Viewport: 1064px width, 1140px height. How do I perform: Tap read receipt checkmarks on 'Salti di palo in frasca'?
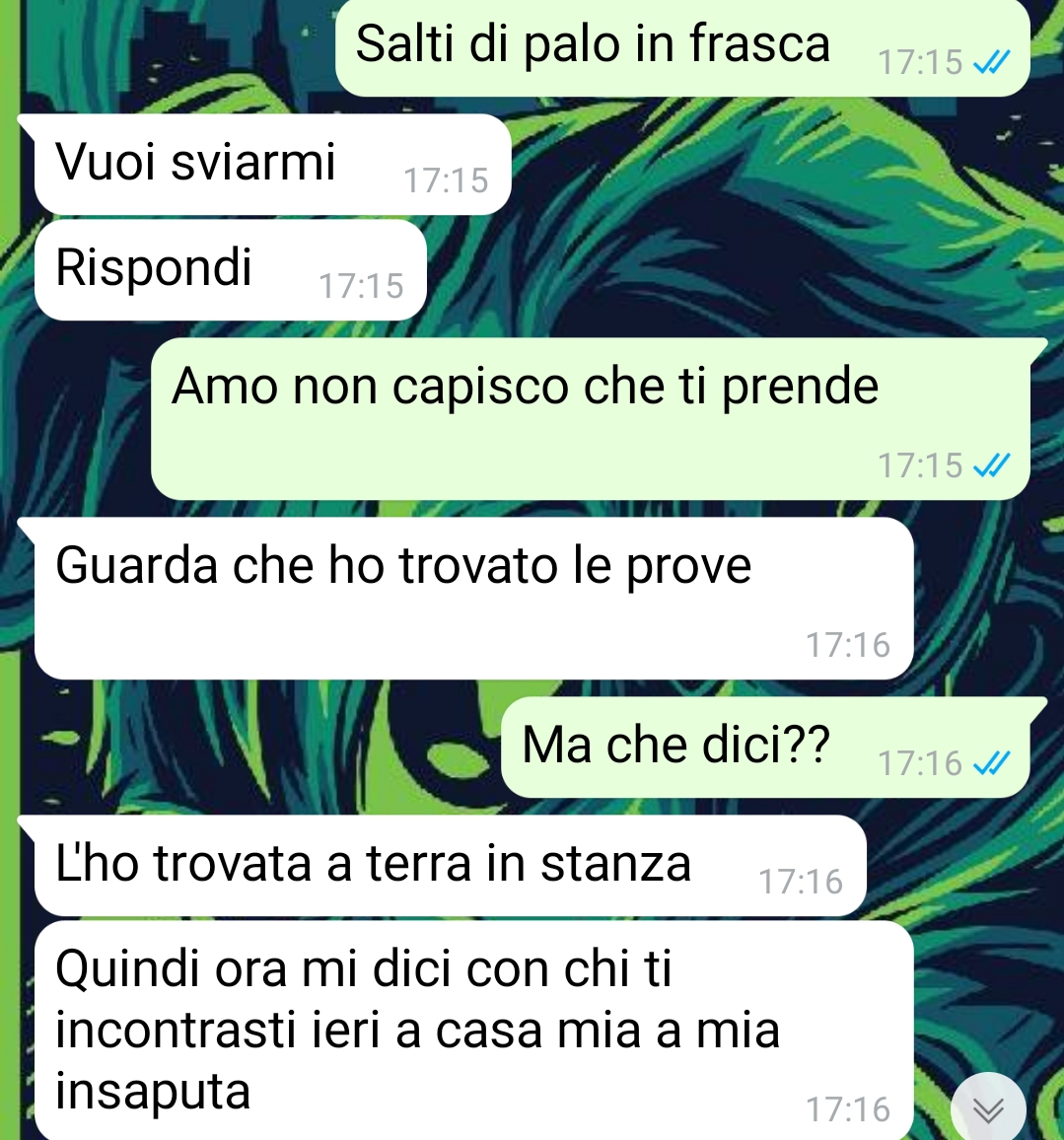coord(992,62)
